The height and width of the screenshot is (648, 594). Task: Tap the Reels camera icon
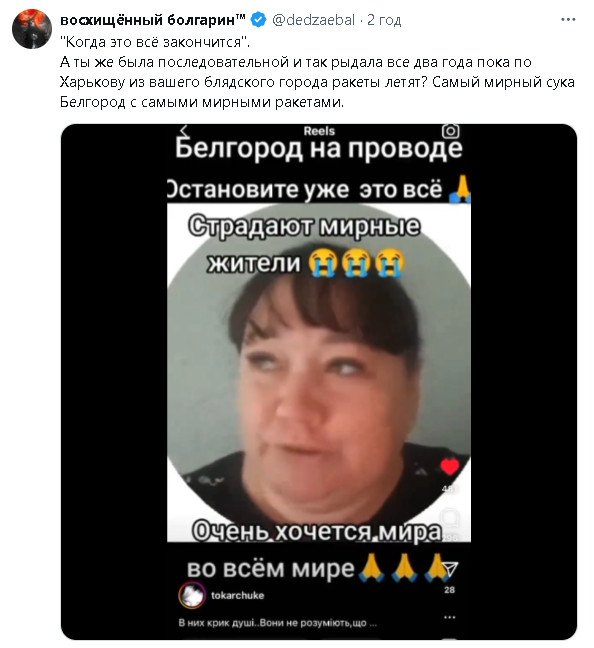pyautogui.click(x=450, y=131)
